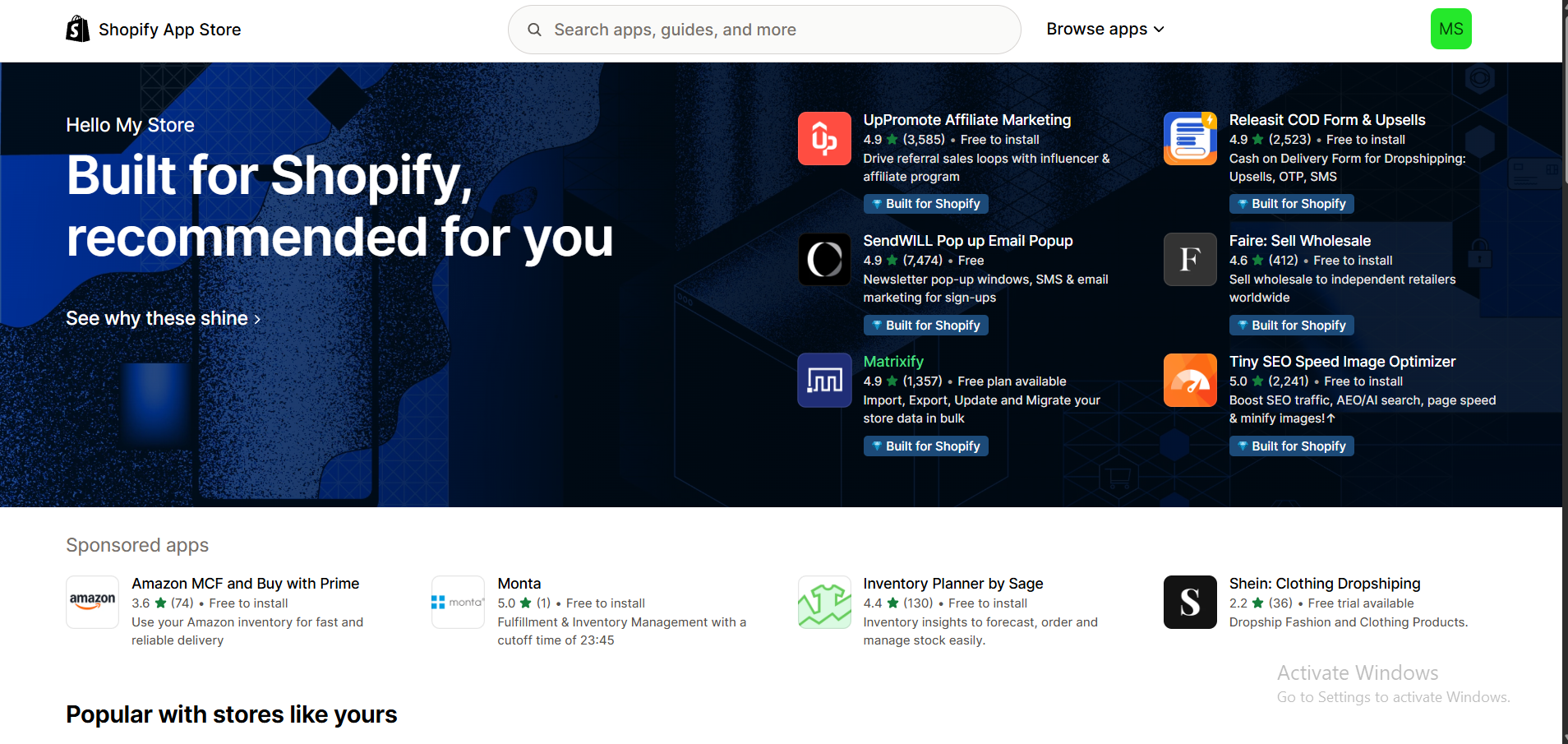Click Inventory Planner rating '4.4 (130)' text

coord(898,603)
